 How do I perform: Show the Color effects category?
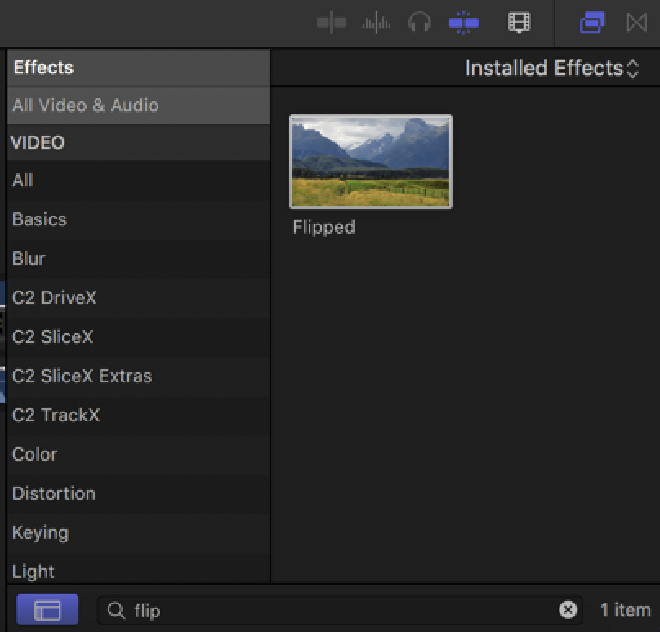click(34, 454)
